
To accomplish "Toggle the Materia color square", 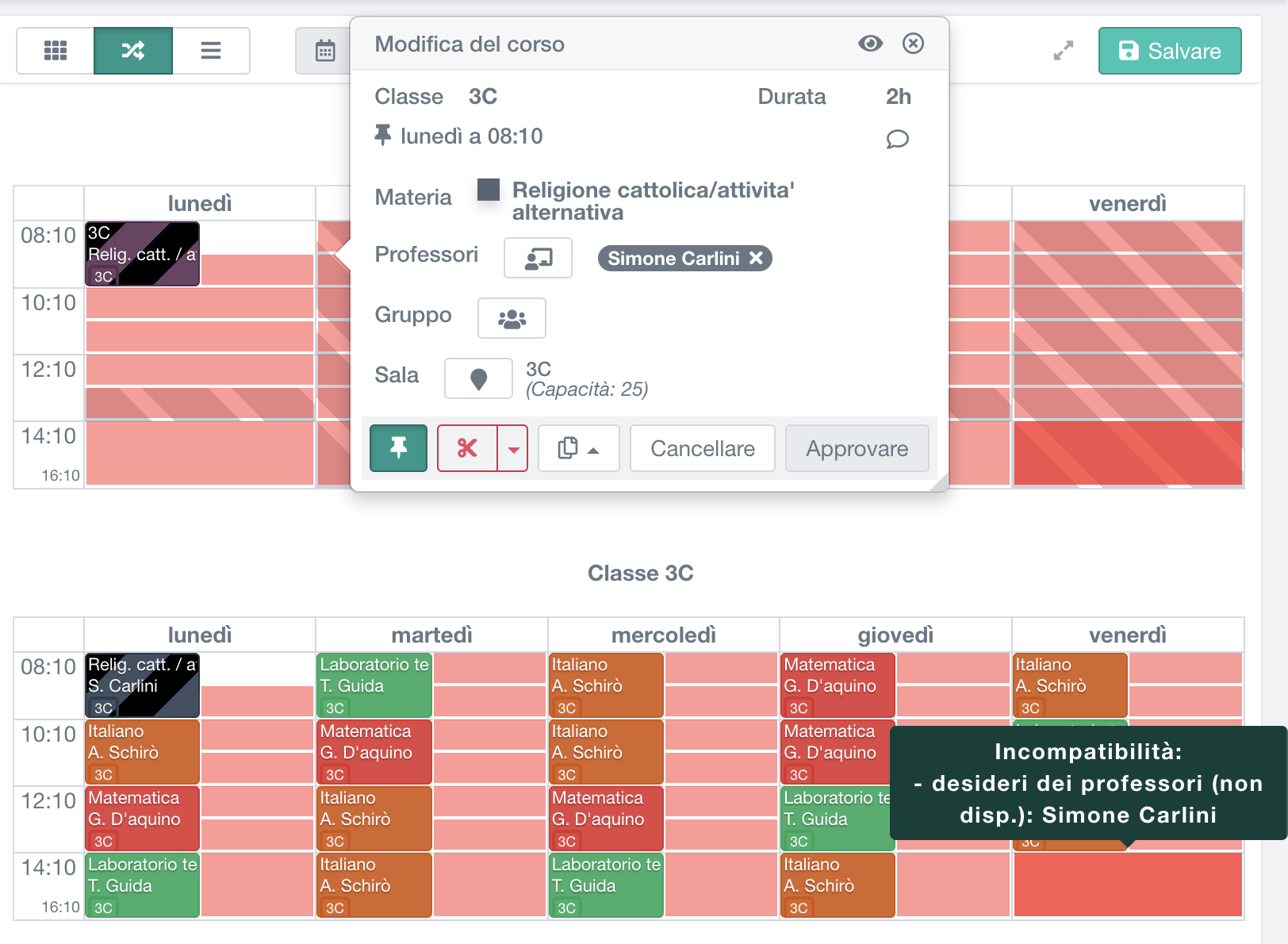I will 488,190.
